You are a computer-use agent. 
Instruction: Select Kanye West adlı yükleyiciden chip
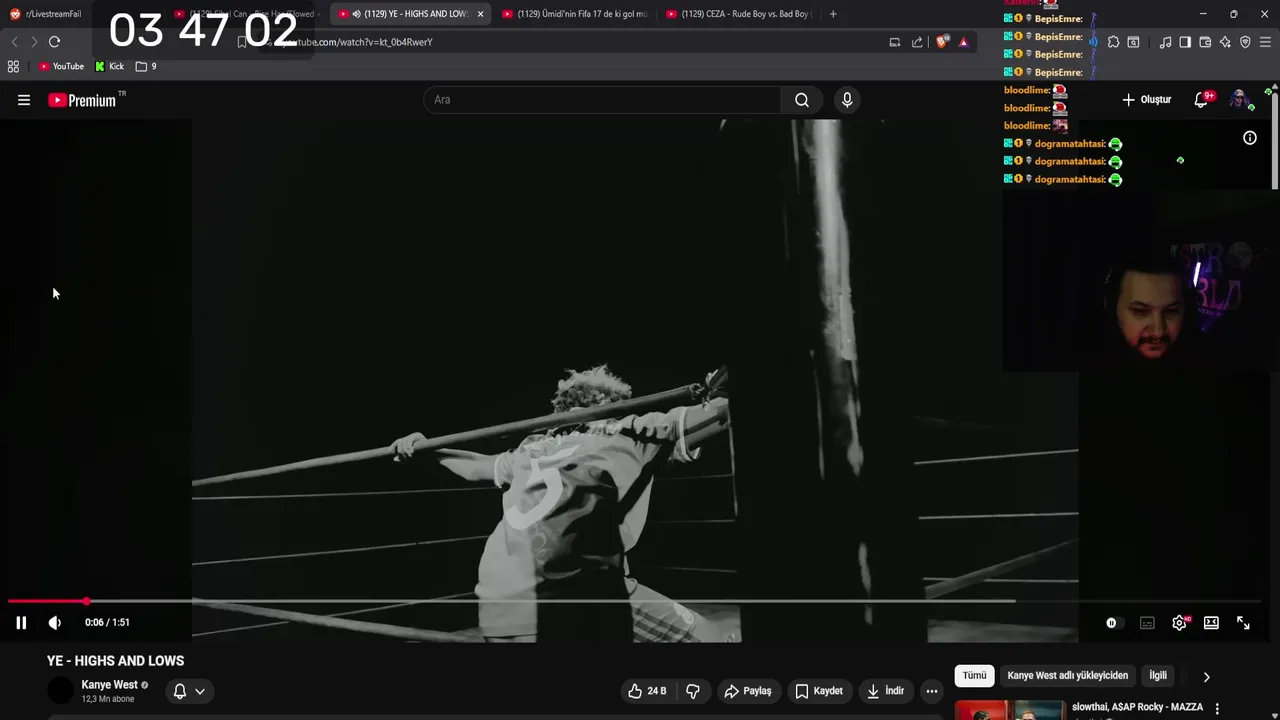click(1067, 676)
